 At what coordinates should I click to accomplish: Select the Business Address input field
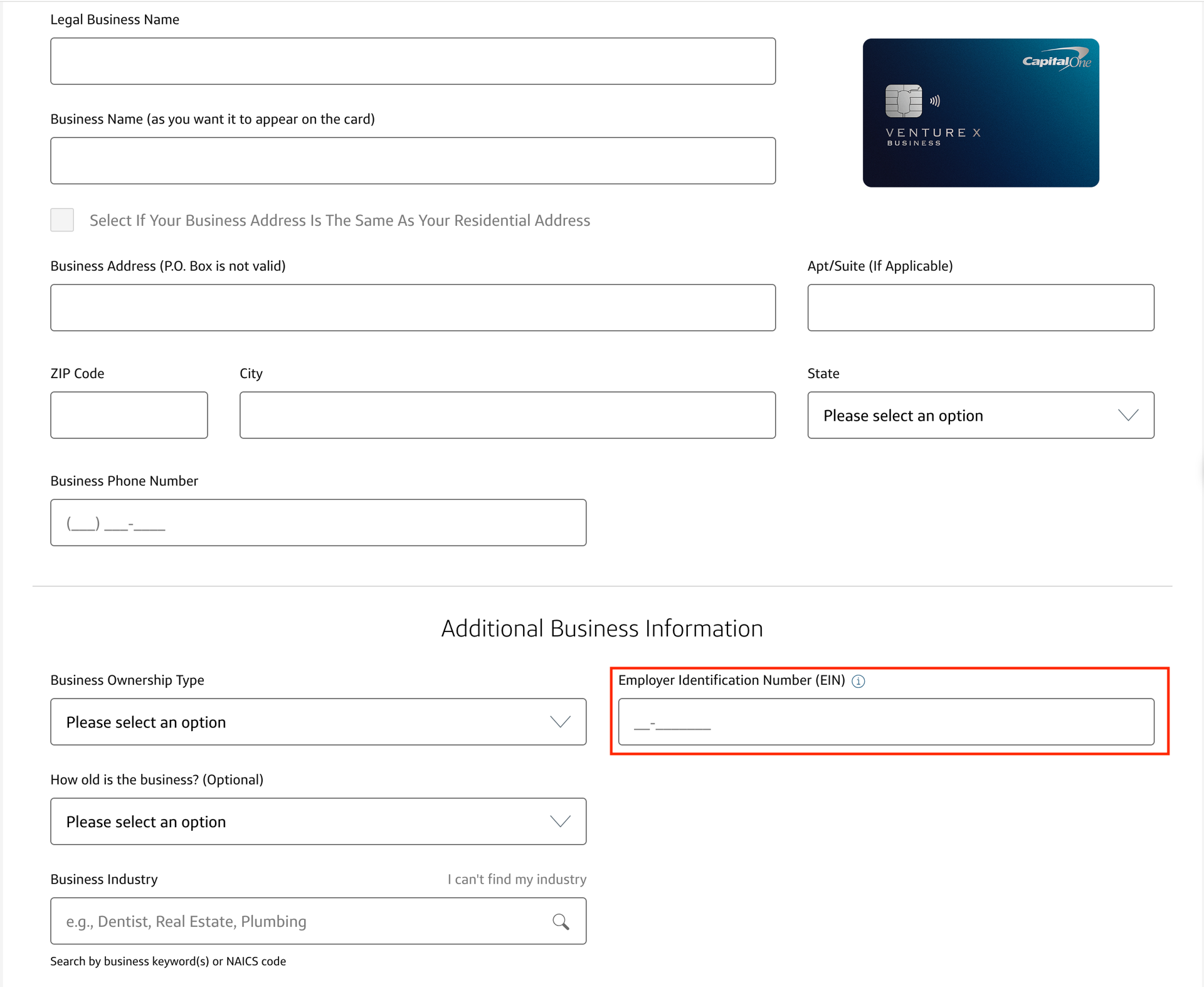[x=413, y=307]
